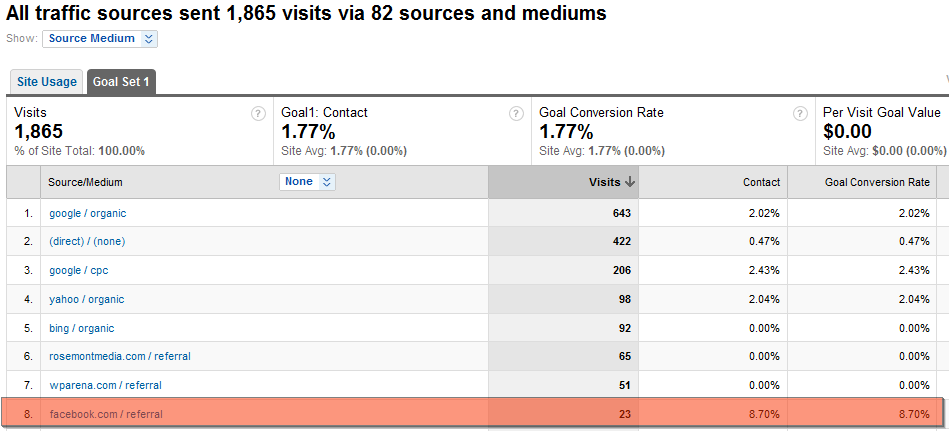
Task: Click help icon beside Goal1: Contact
Action: (516, 113)
